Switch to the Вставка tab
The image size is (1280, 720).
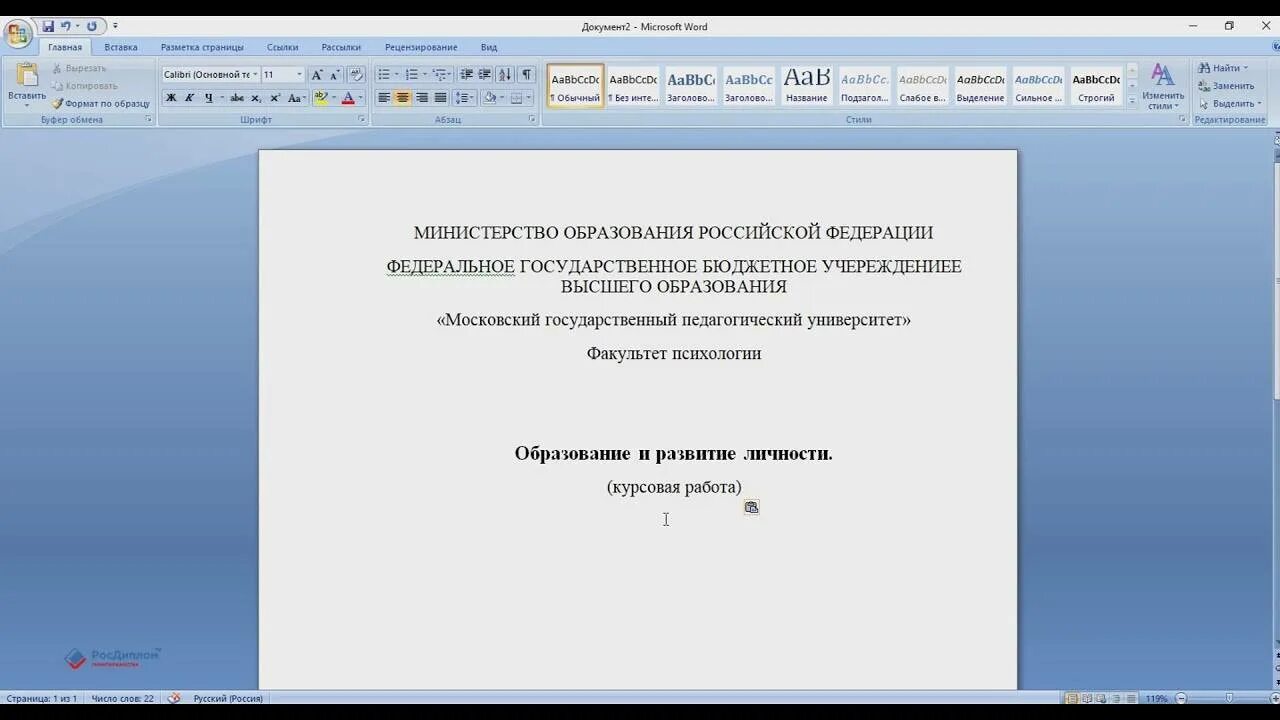(x=121, y=47)
